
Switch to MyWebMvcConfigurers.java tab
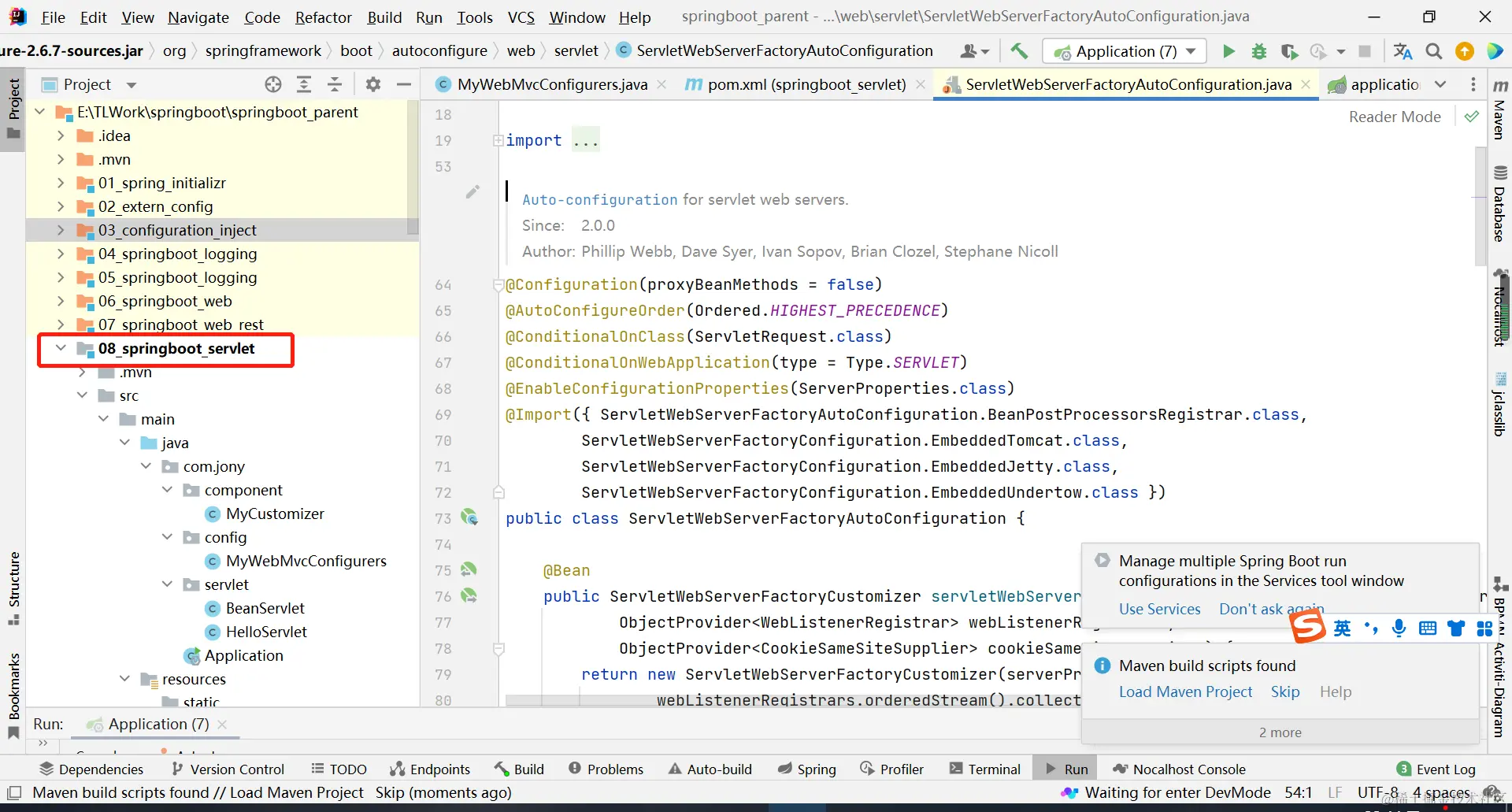point(552,84)
